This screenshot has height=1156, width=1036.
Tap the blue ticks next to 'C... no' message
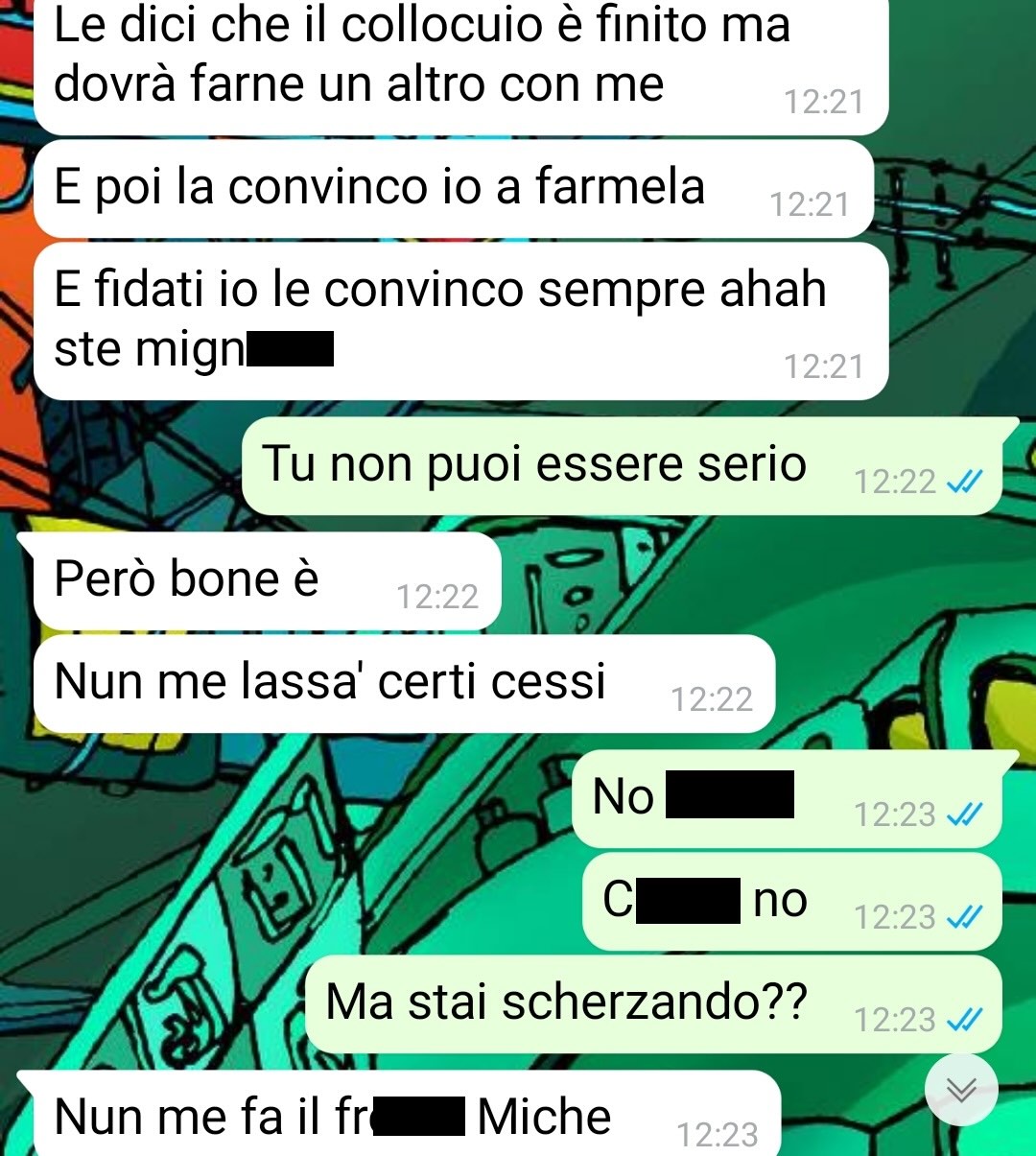pyautogui.click(x=964, y=917)
